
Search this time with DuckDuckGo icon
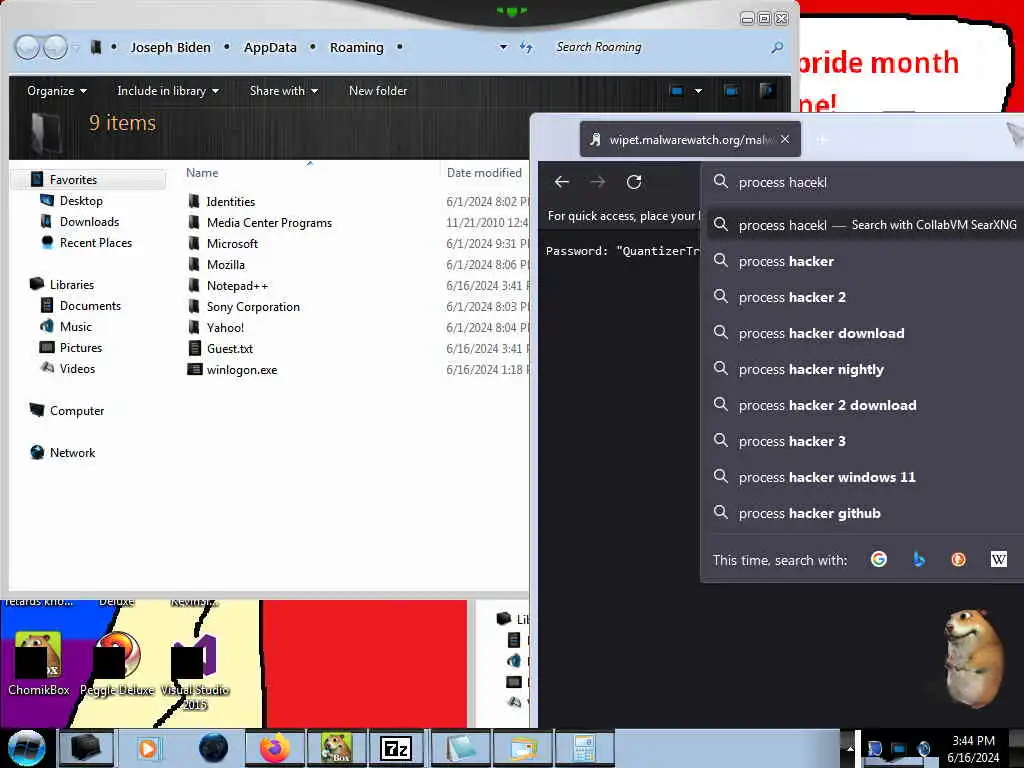pos(958,560)
